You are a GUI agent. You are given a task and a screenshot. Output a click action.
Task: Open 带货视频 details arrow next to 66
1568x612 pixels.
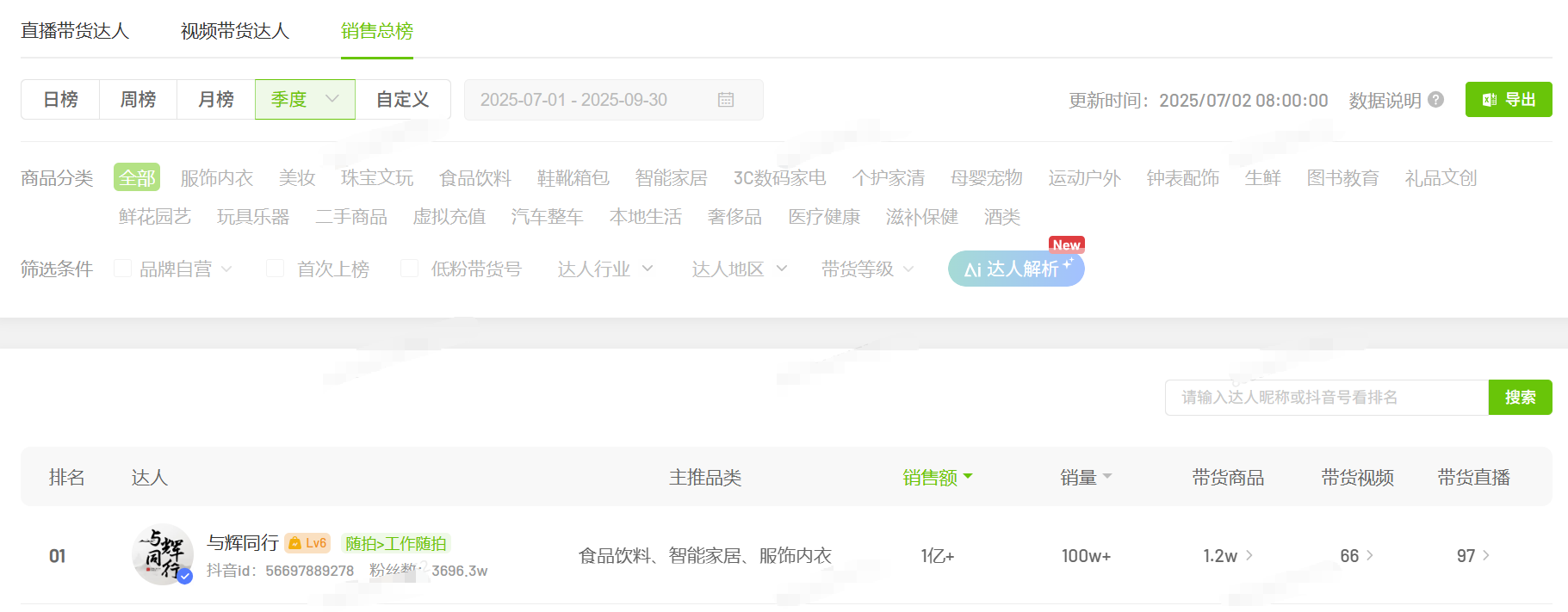(x=1370, y=555)
